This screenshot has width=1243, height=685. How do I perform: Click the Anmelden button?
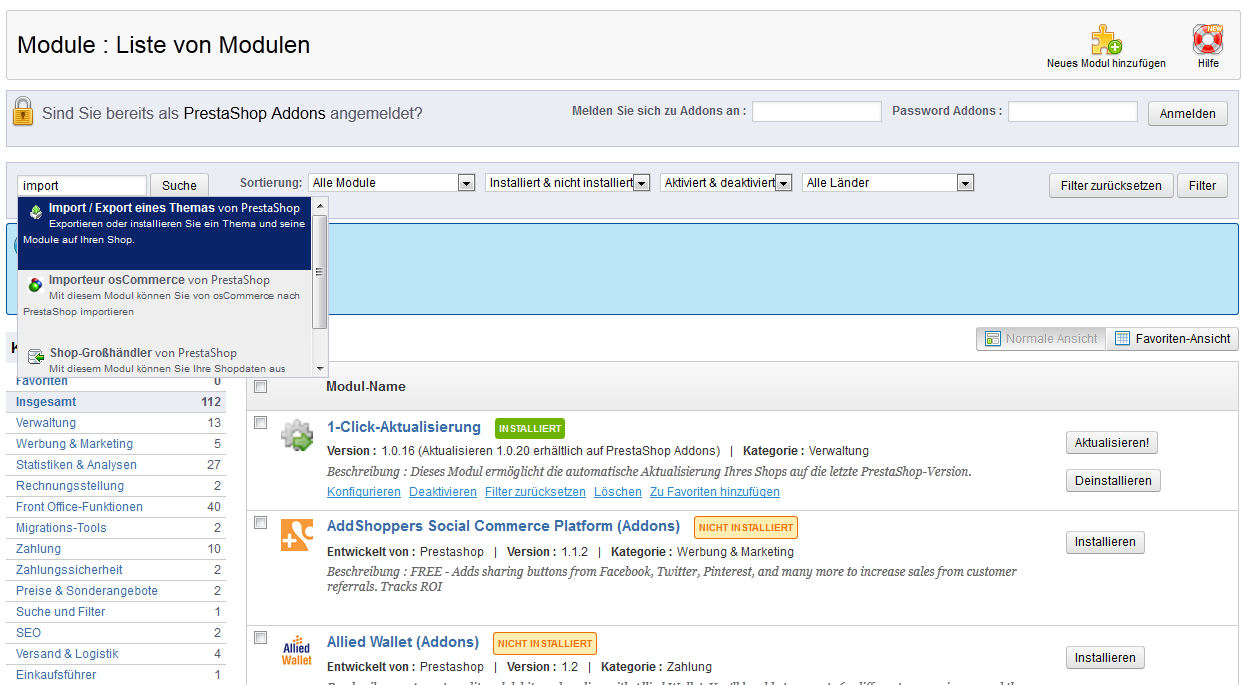[1188, 113]
